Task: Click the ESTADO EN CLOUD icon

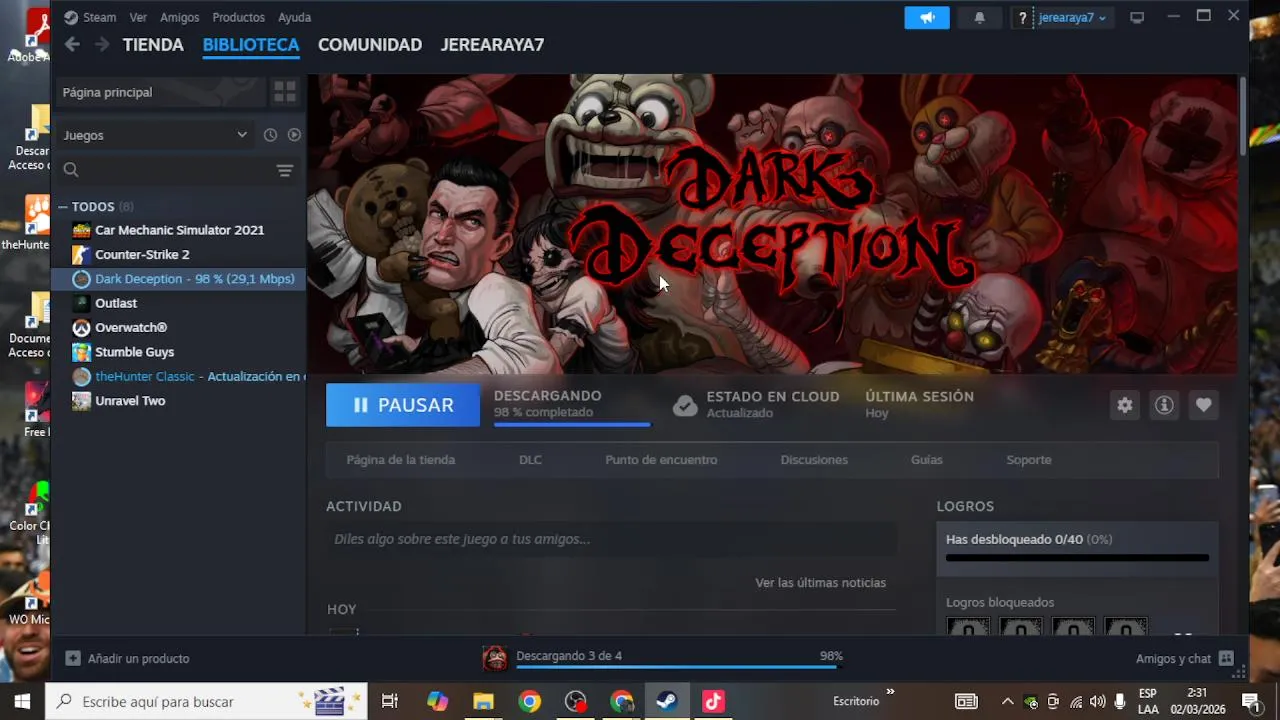Action: pos(685,405)
